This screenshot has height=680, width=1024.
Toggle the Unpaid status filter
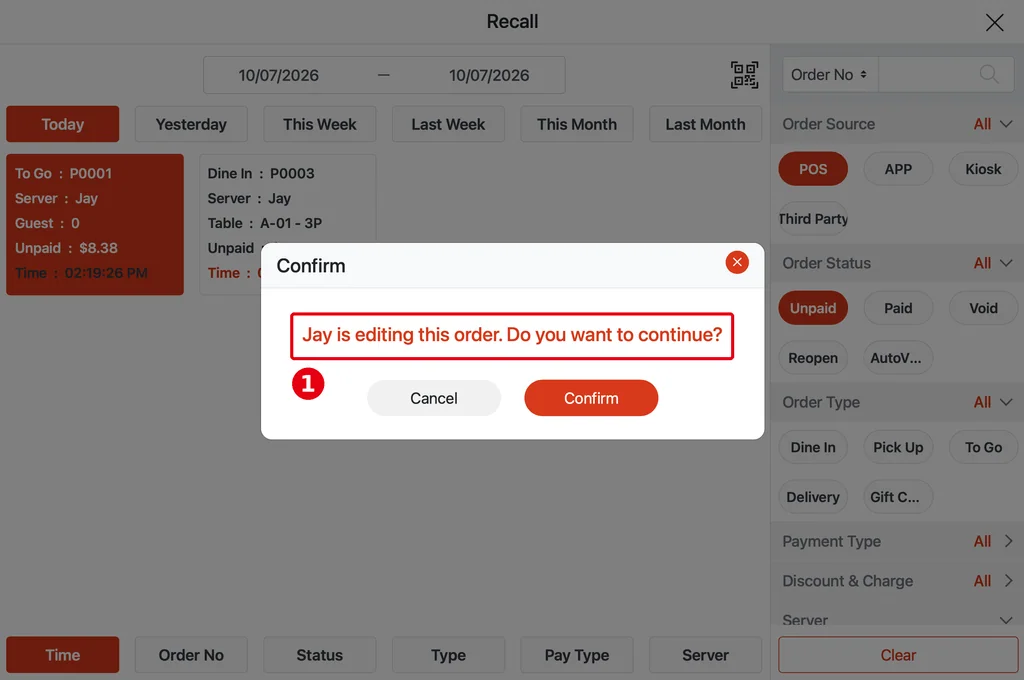pos(813,308)
